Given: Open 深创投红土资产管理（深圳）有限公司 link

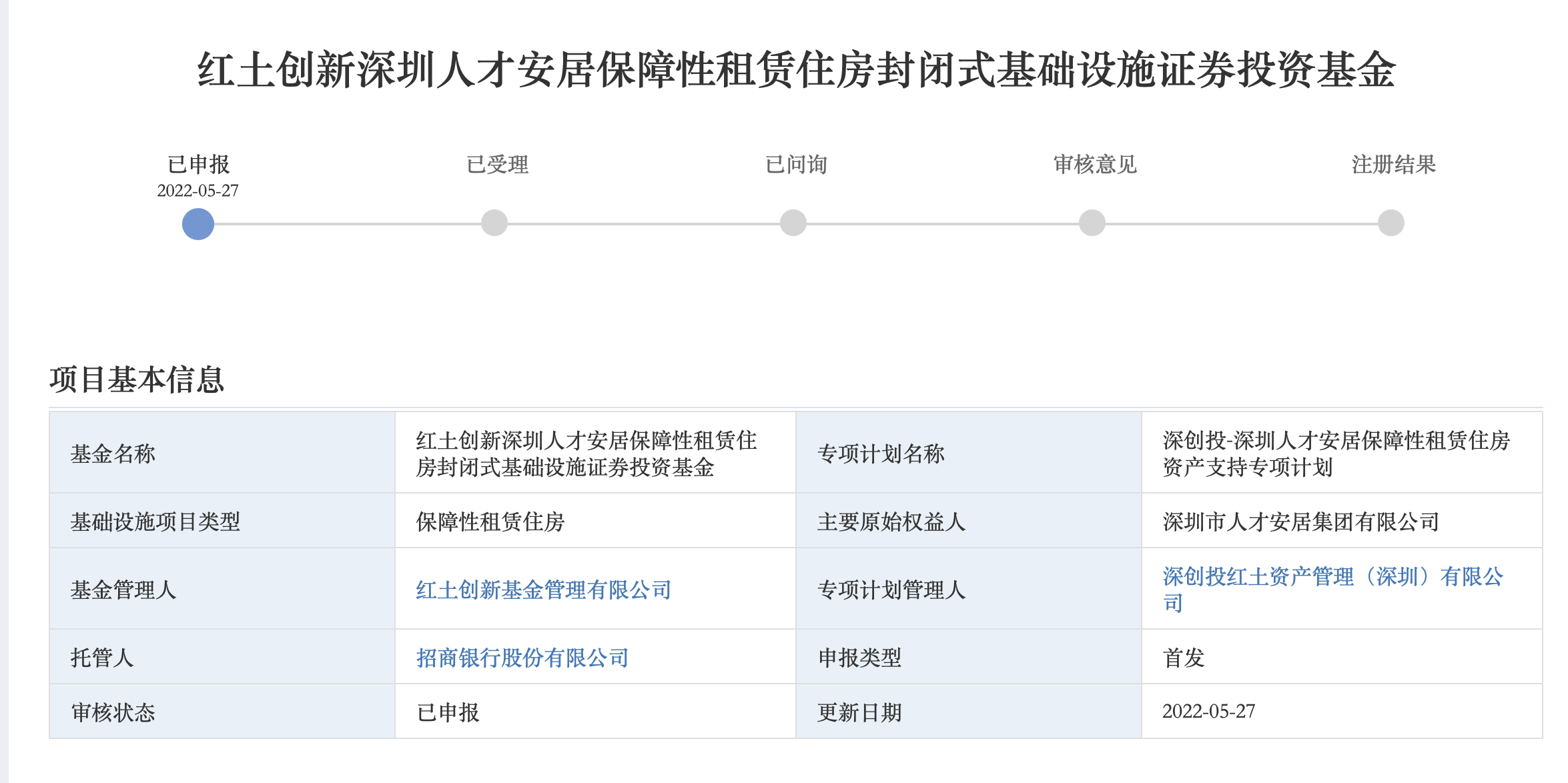Looking at the screenshot, I should coord(1332,577).
